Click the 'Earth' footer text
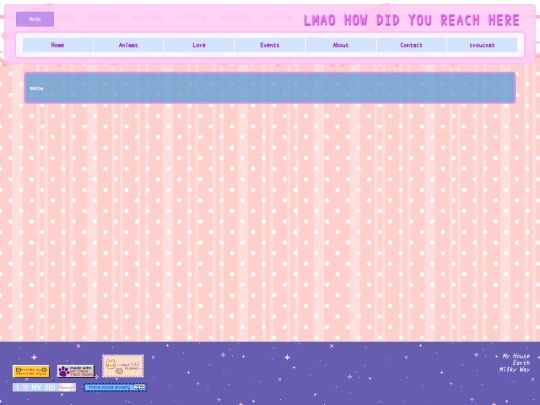 (521, 363)
